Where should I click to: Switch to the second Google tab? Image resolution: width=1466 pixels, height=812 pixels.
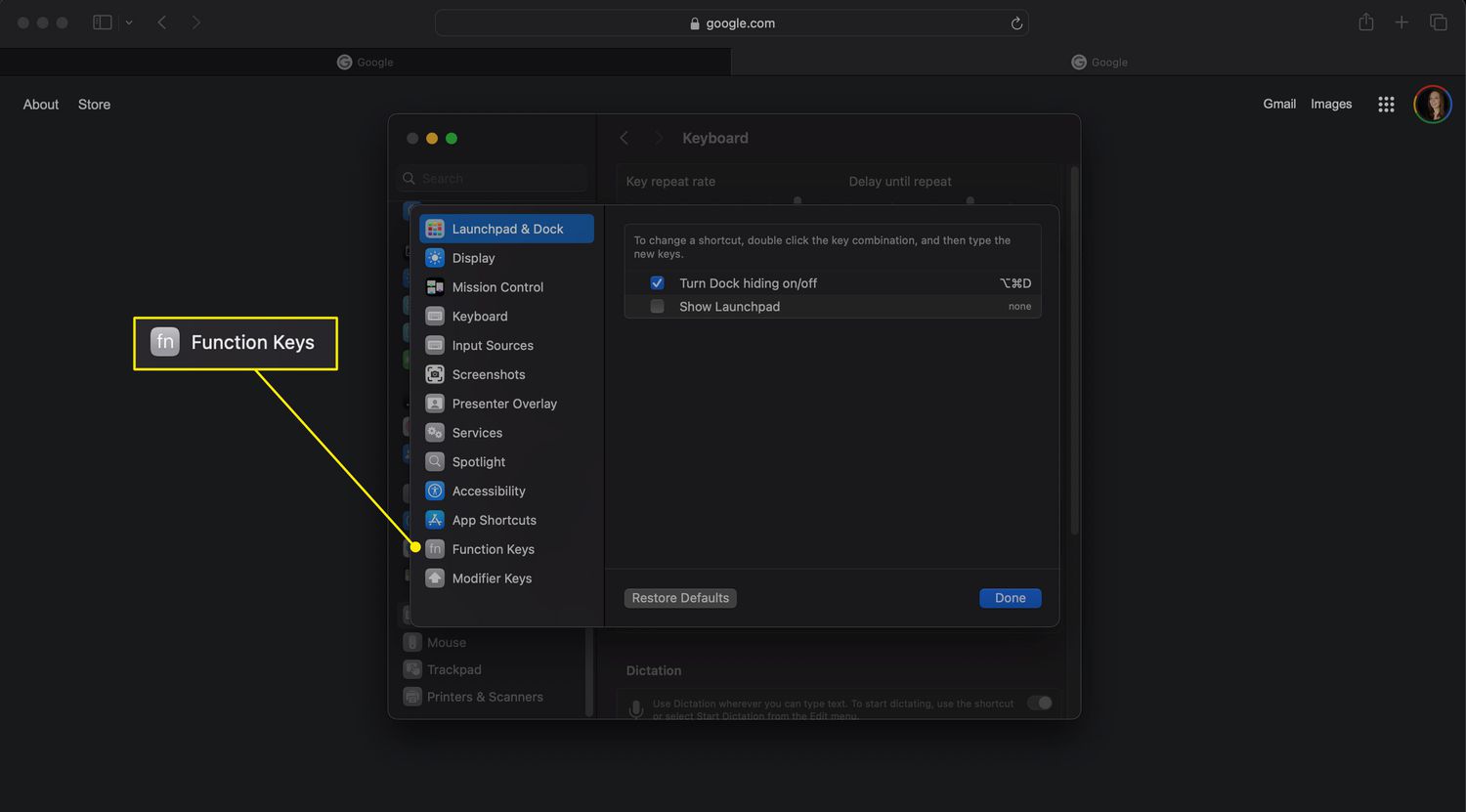(1099, 62)
